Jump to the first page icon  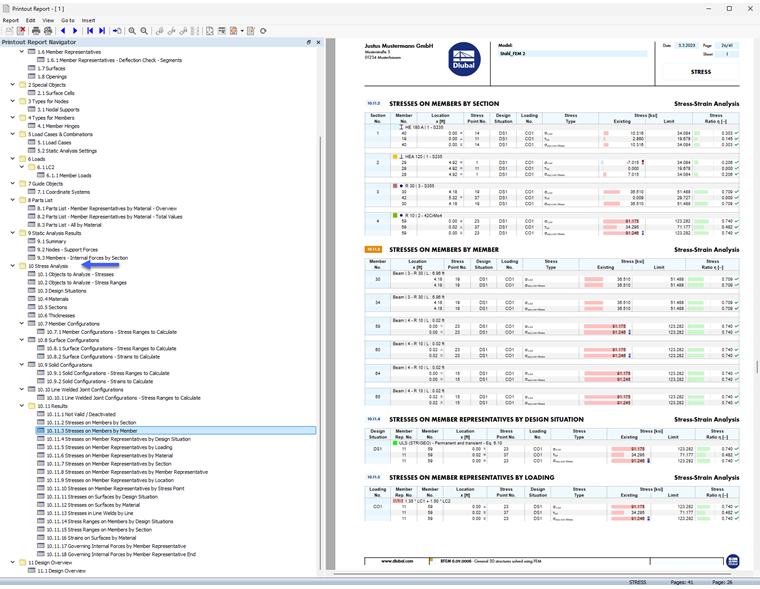[x=90, y=31]
